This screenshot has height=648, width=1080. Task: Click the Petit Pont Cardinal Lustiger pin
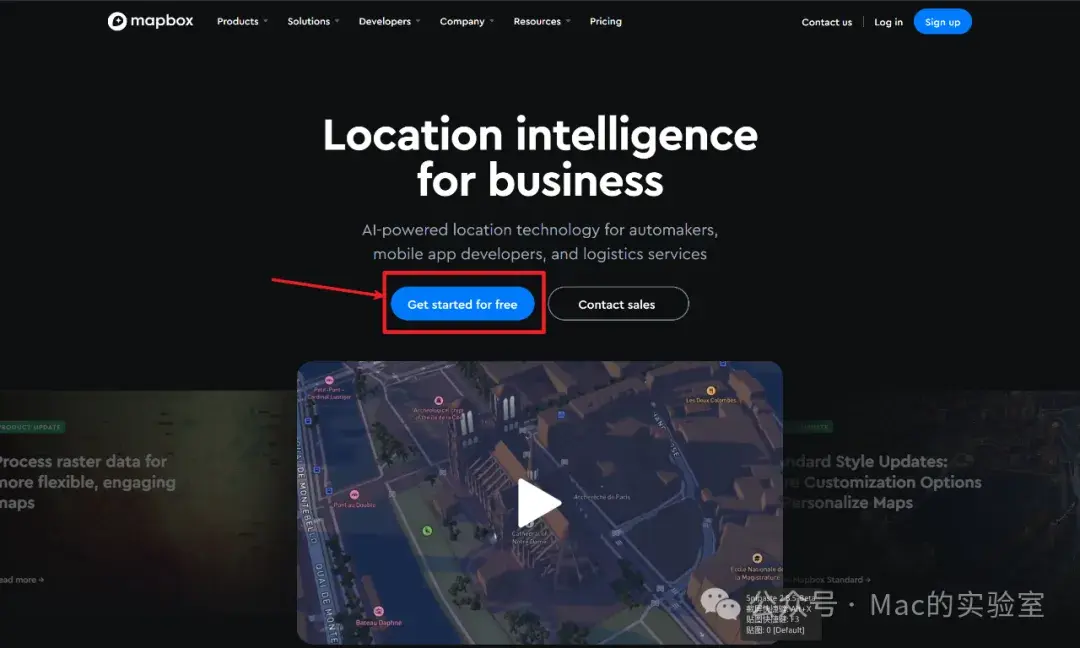click(330, 380)
